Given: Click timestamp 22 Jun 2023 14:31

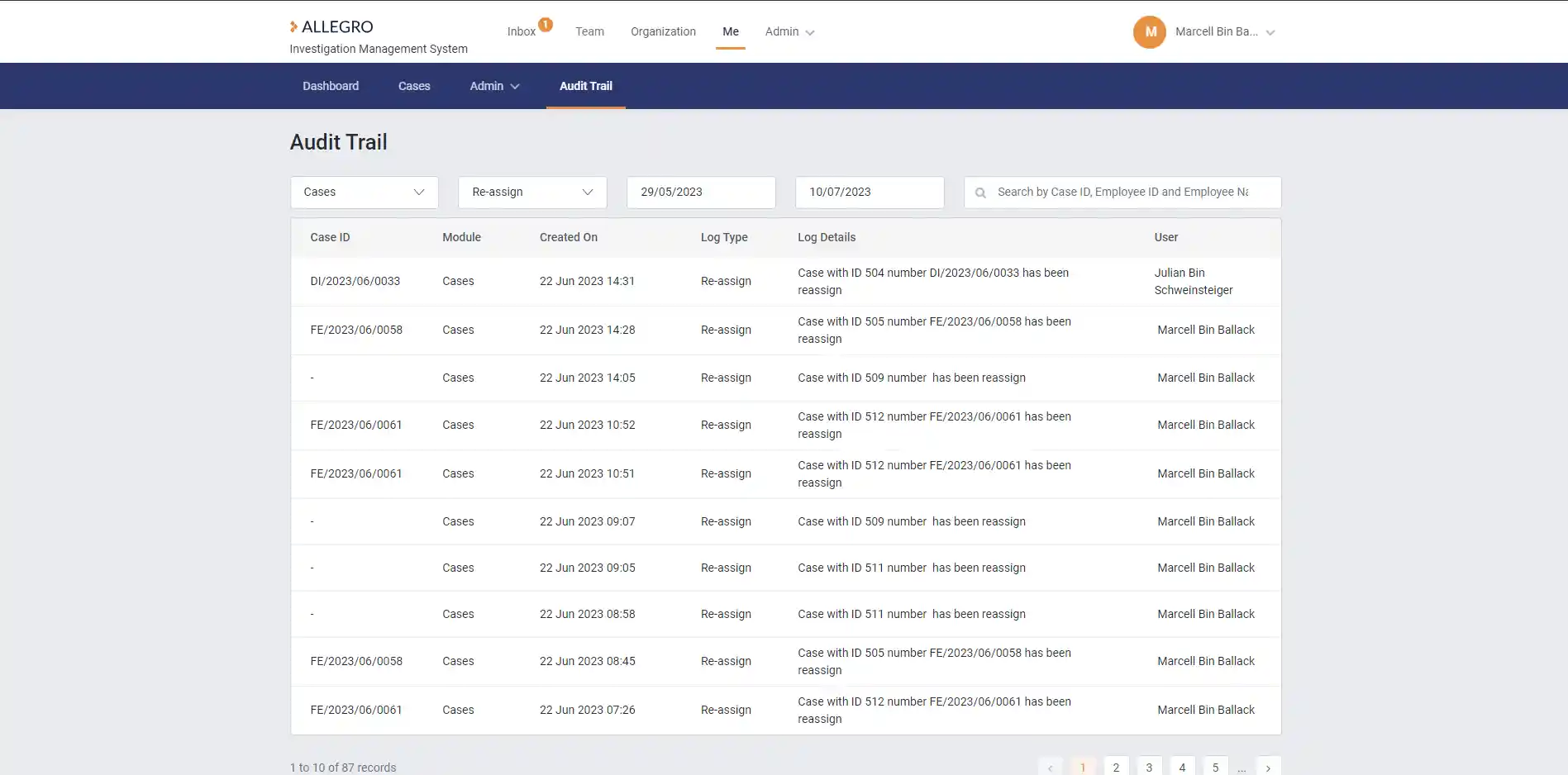Looking at the screenshot, I should [x=587, y=282].
